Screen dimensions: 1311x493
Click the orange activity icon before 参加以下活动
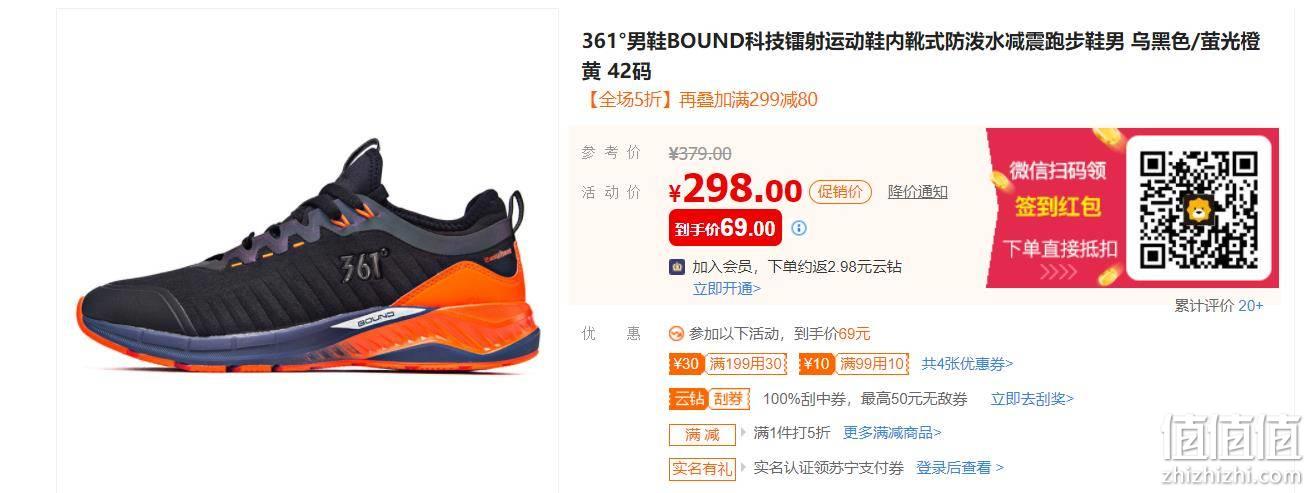pos(676,334)
